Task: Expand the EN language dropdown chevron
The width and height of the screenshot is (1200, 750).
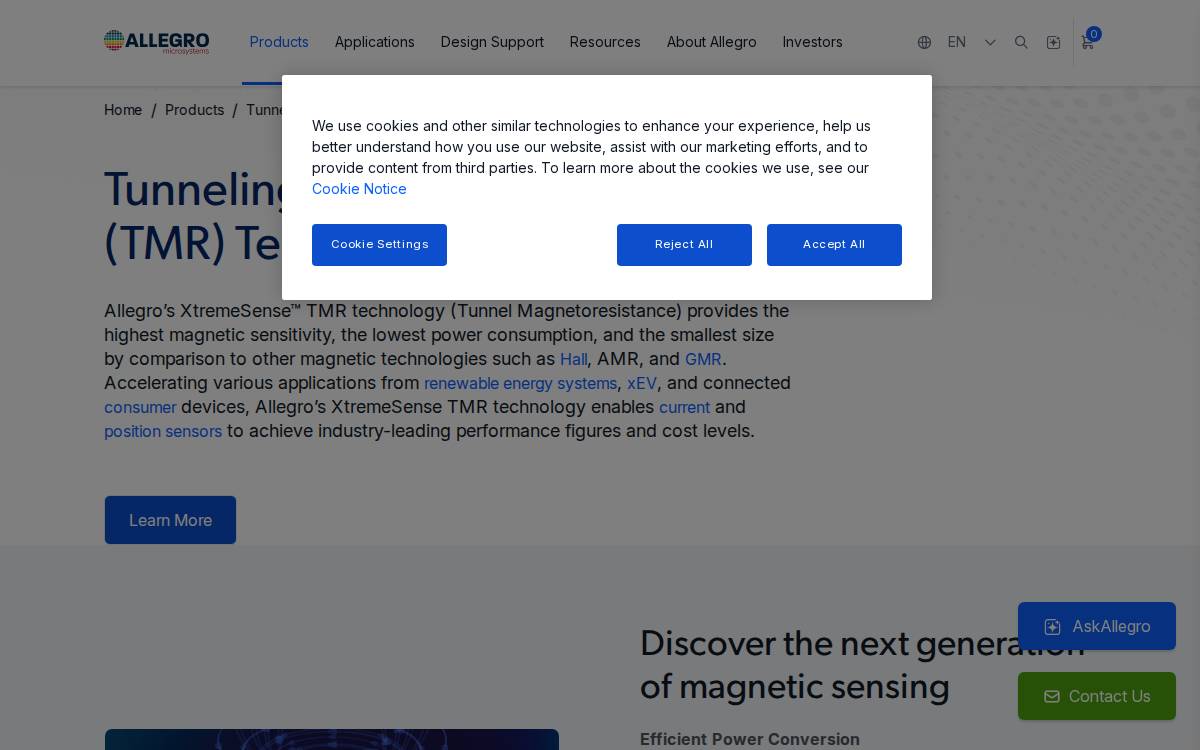Action: [x=990, y=42]
